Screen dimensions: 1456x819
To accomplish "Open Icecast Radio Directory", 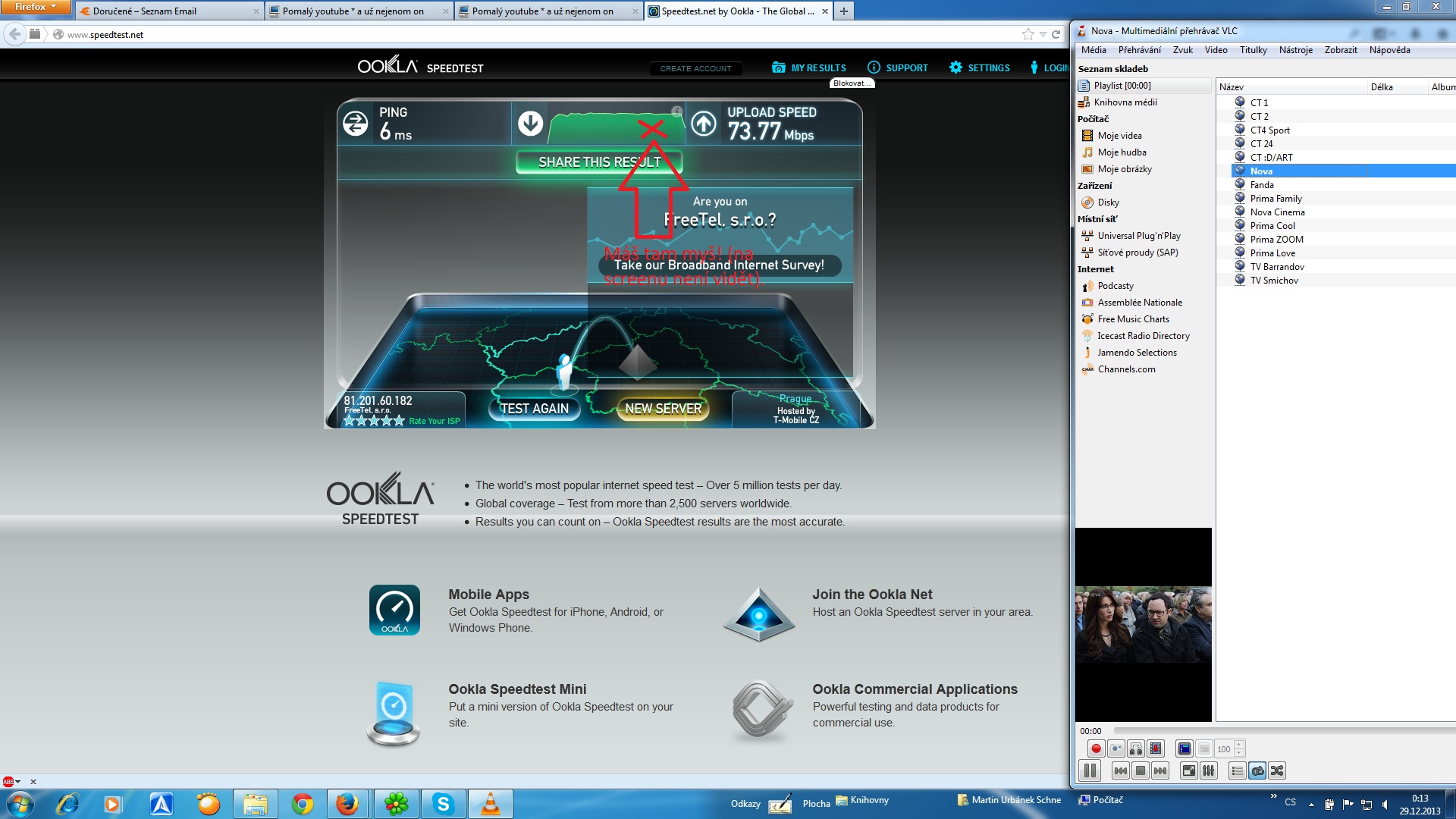I will [1143, 336].
